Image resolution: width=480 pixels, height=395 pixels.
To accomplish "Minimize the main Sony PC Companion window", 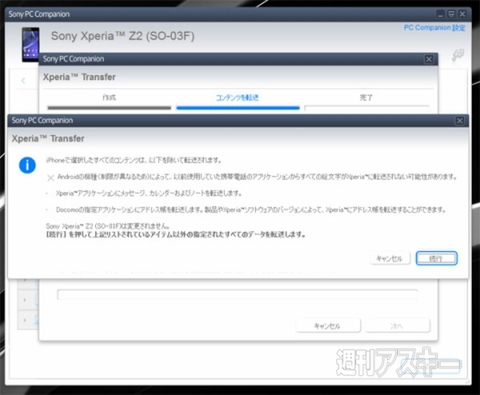I will 440,14.
